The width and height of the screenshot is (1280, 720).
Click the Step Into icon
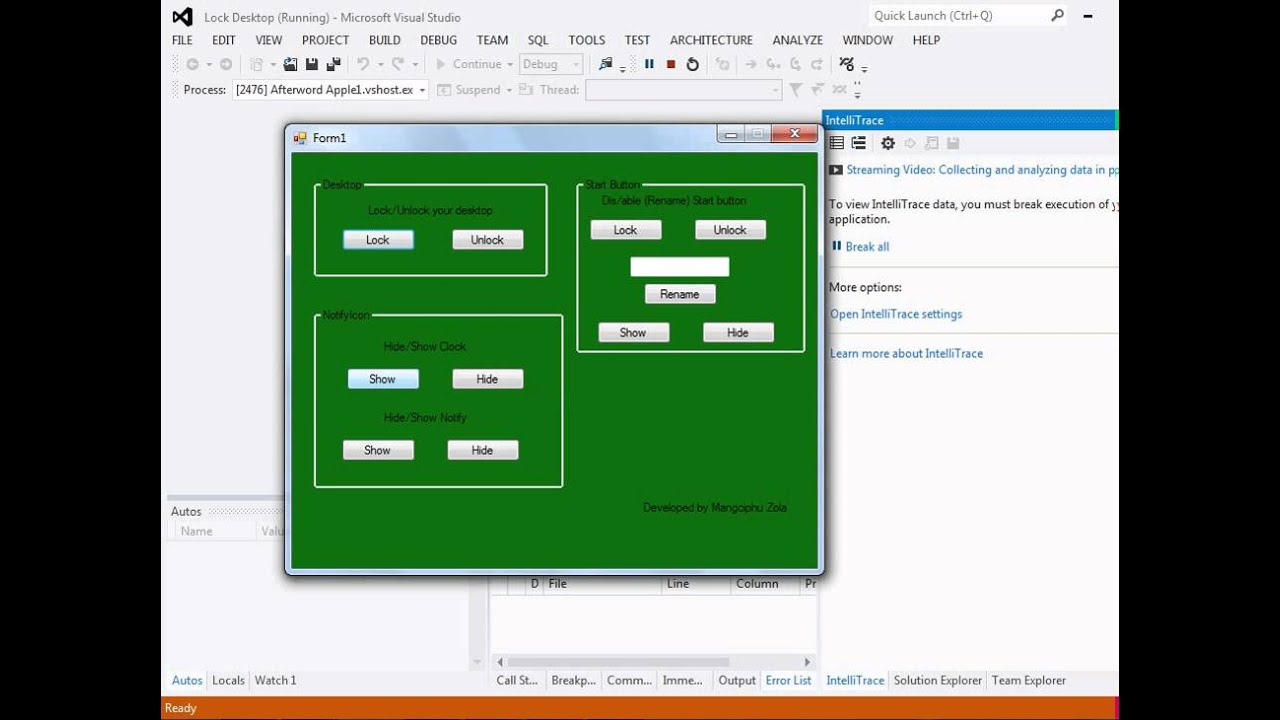click(x=773, y=64)
